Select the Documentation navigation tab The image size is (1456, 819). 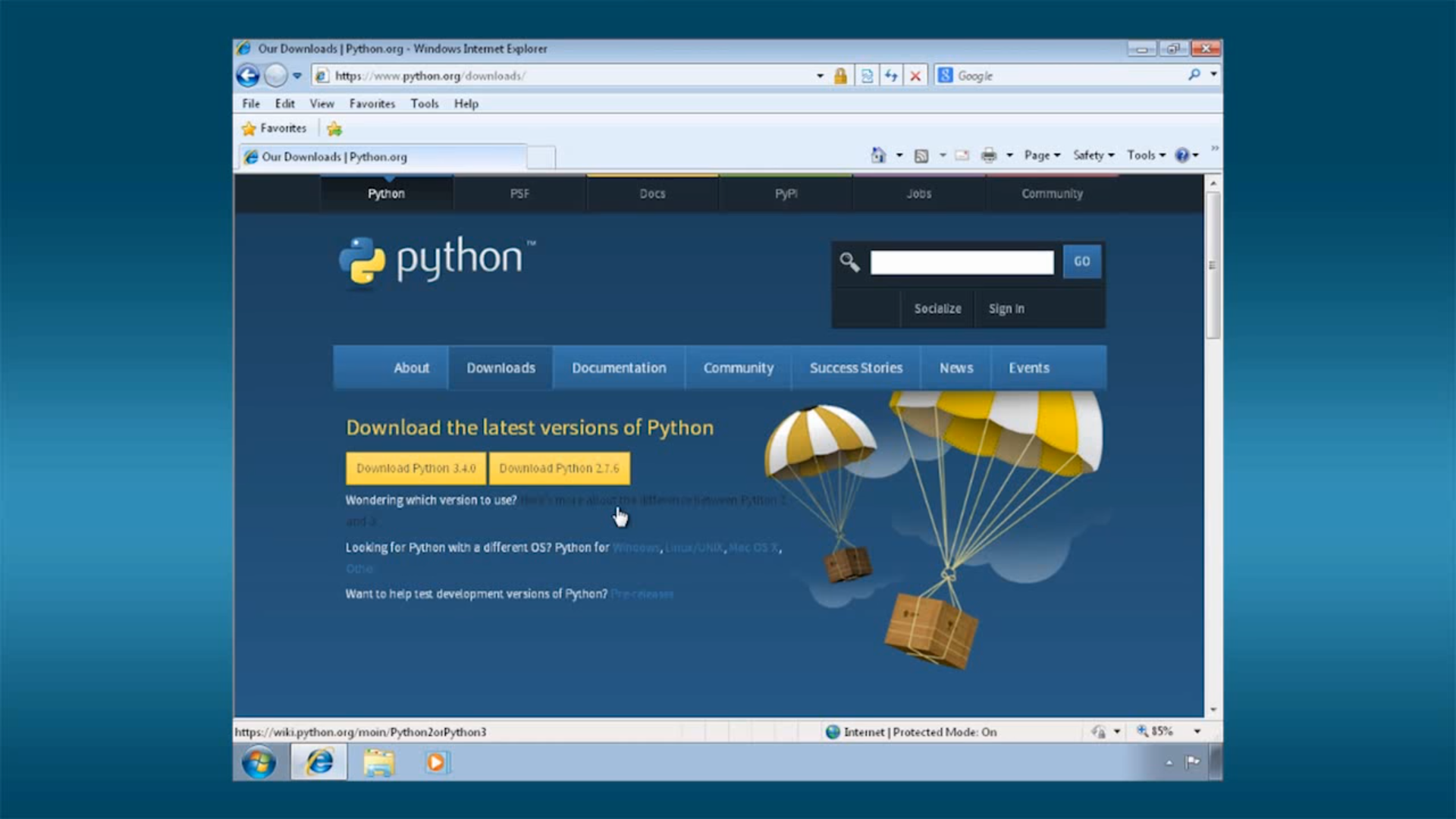618,367
